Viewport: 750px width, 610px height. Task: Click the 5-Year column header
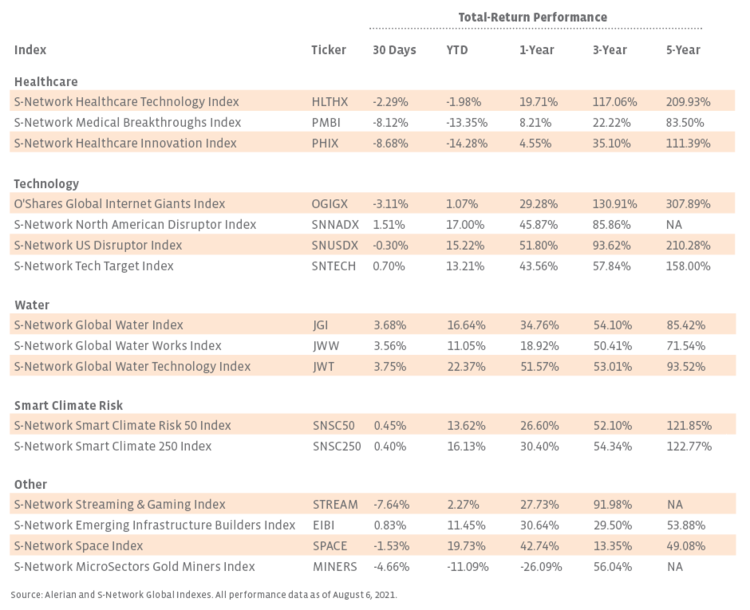[x=683, y=49]
